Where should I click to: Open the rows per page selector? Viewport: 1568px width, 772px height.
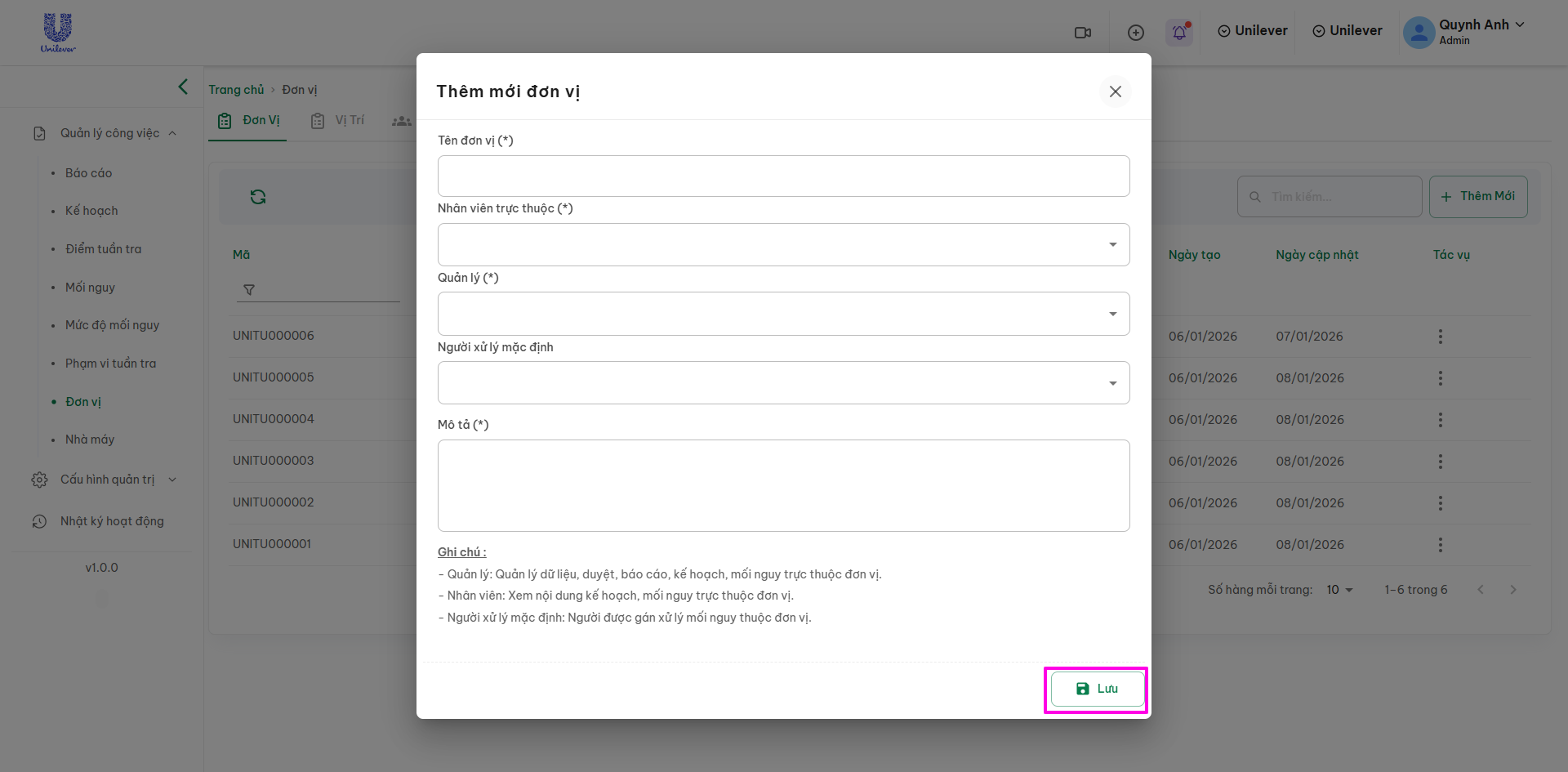[x=1339, y=590]
